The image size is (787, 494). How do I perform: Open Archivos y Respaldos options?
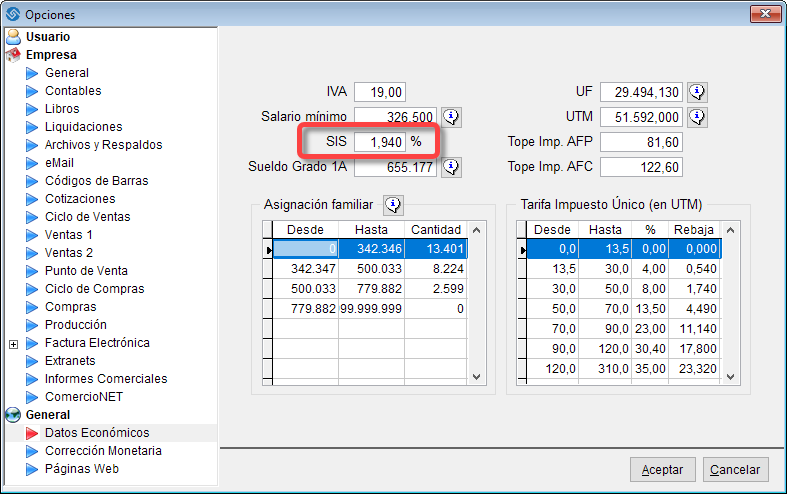coord(103,145)
